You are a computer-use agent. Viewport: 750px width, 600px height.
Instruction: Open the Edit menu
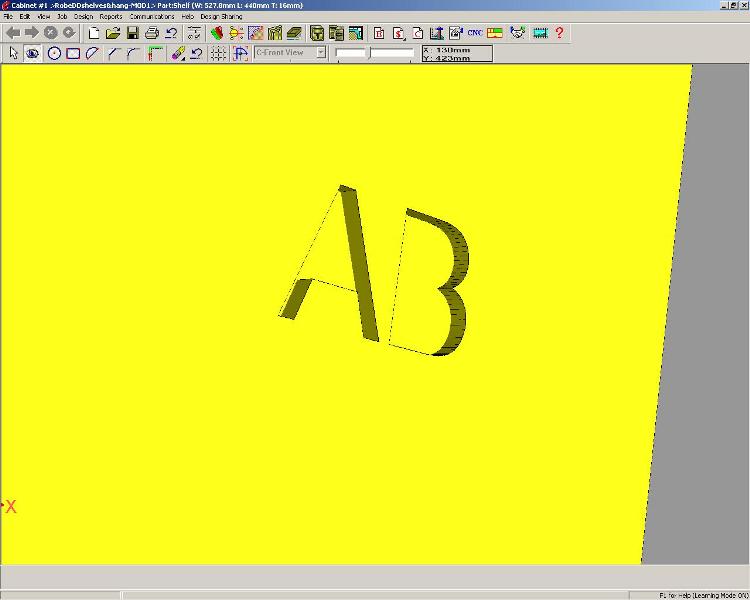point(24,16)
